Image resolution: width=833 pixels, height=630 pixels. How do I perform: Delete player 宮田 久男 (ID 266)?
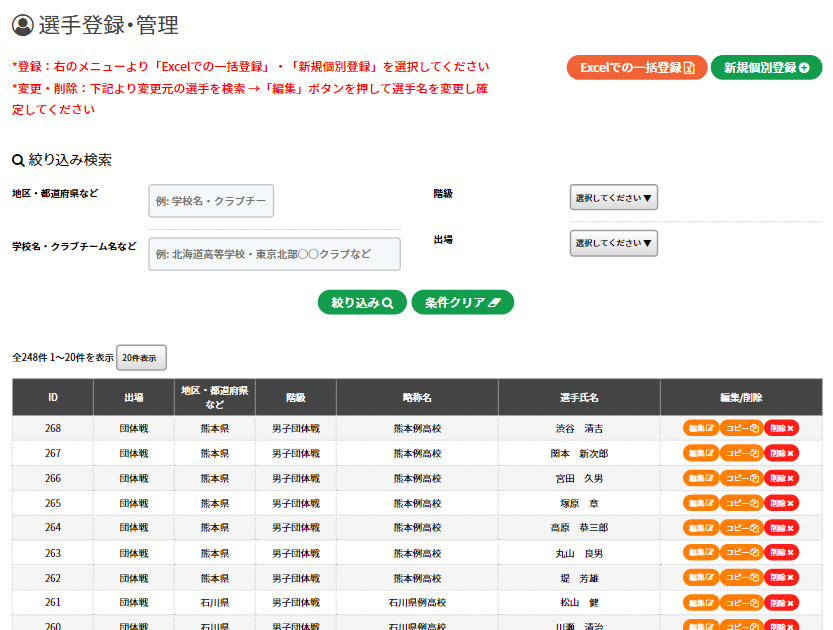tap(781, 478)
